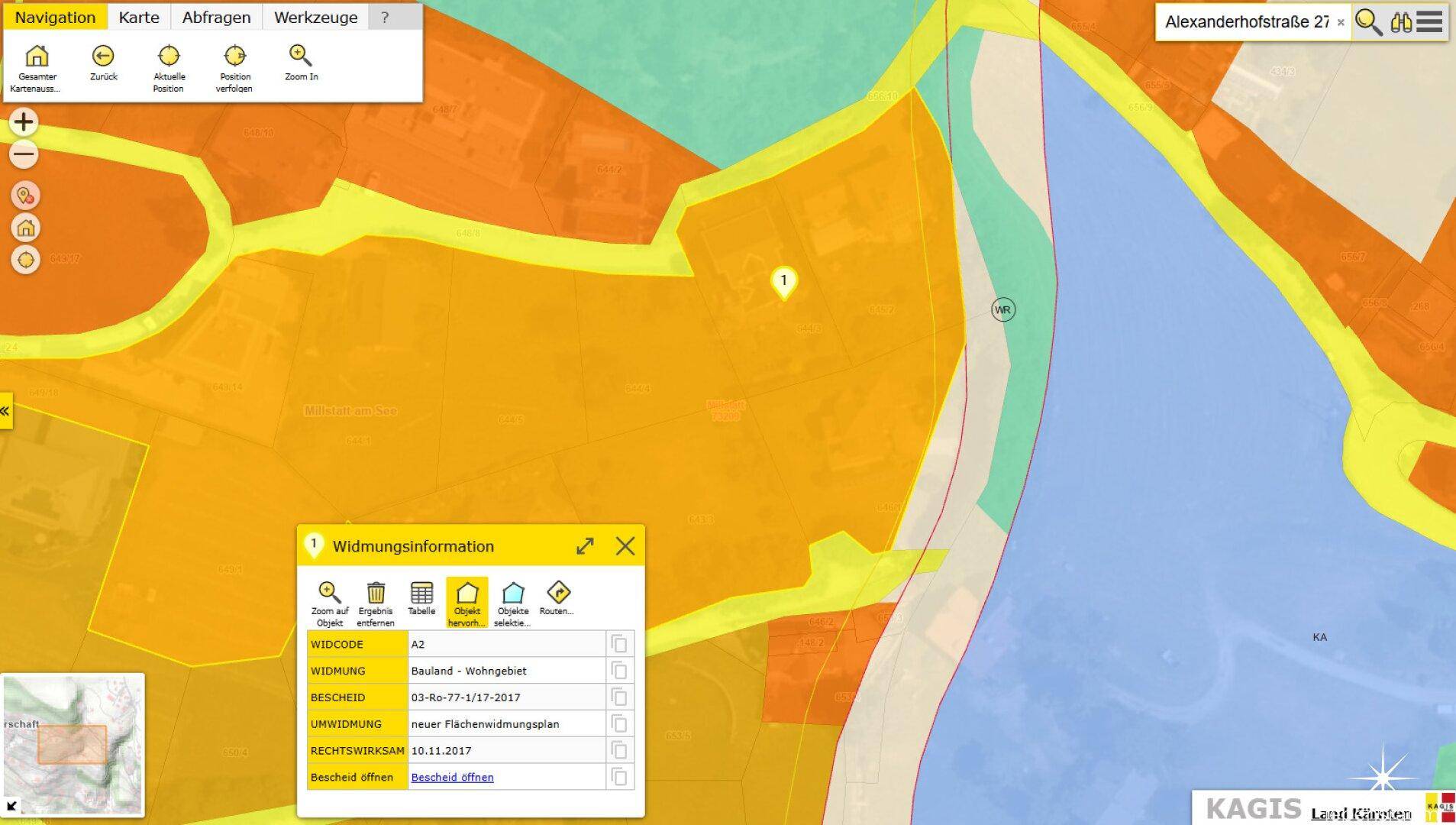Click the date 10.11.2017
This screenshot has height=825, width=1456.
click(x=441, y=751)
